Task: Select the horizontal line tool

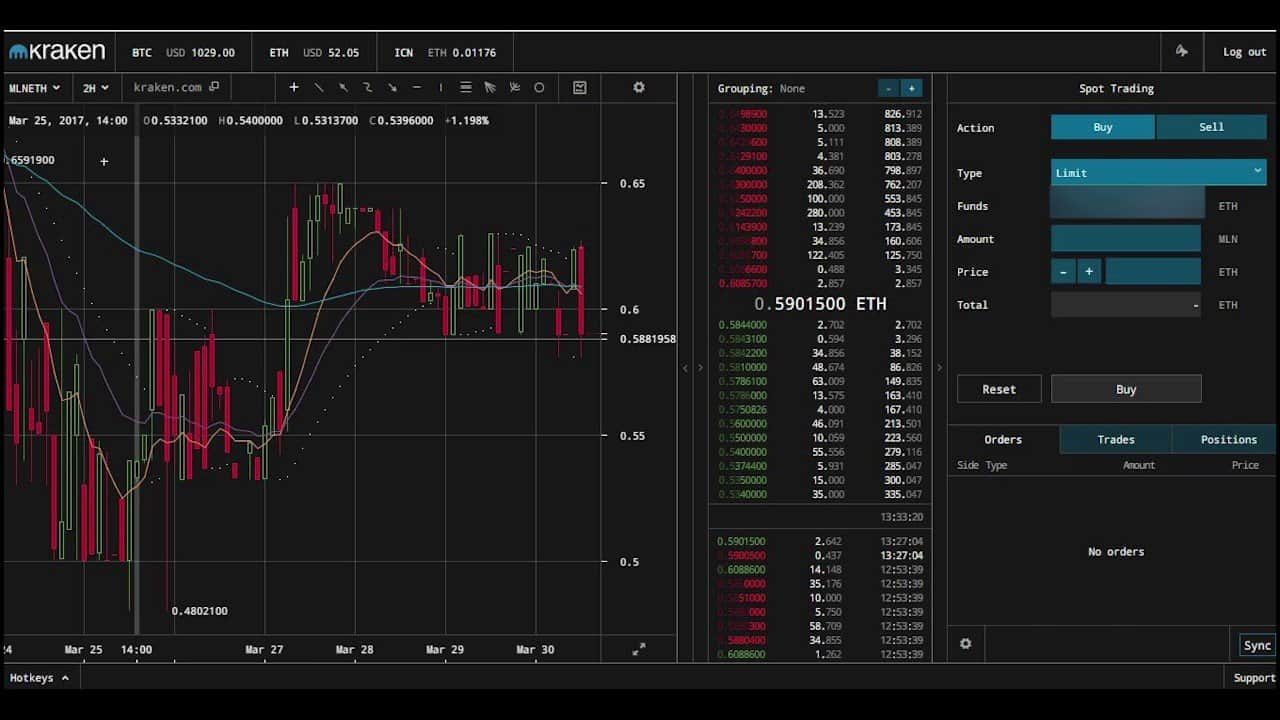Action: (x=417, y=88)
